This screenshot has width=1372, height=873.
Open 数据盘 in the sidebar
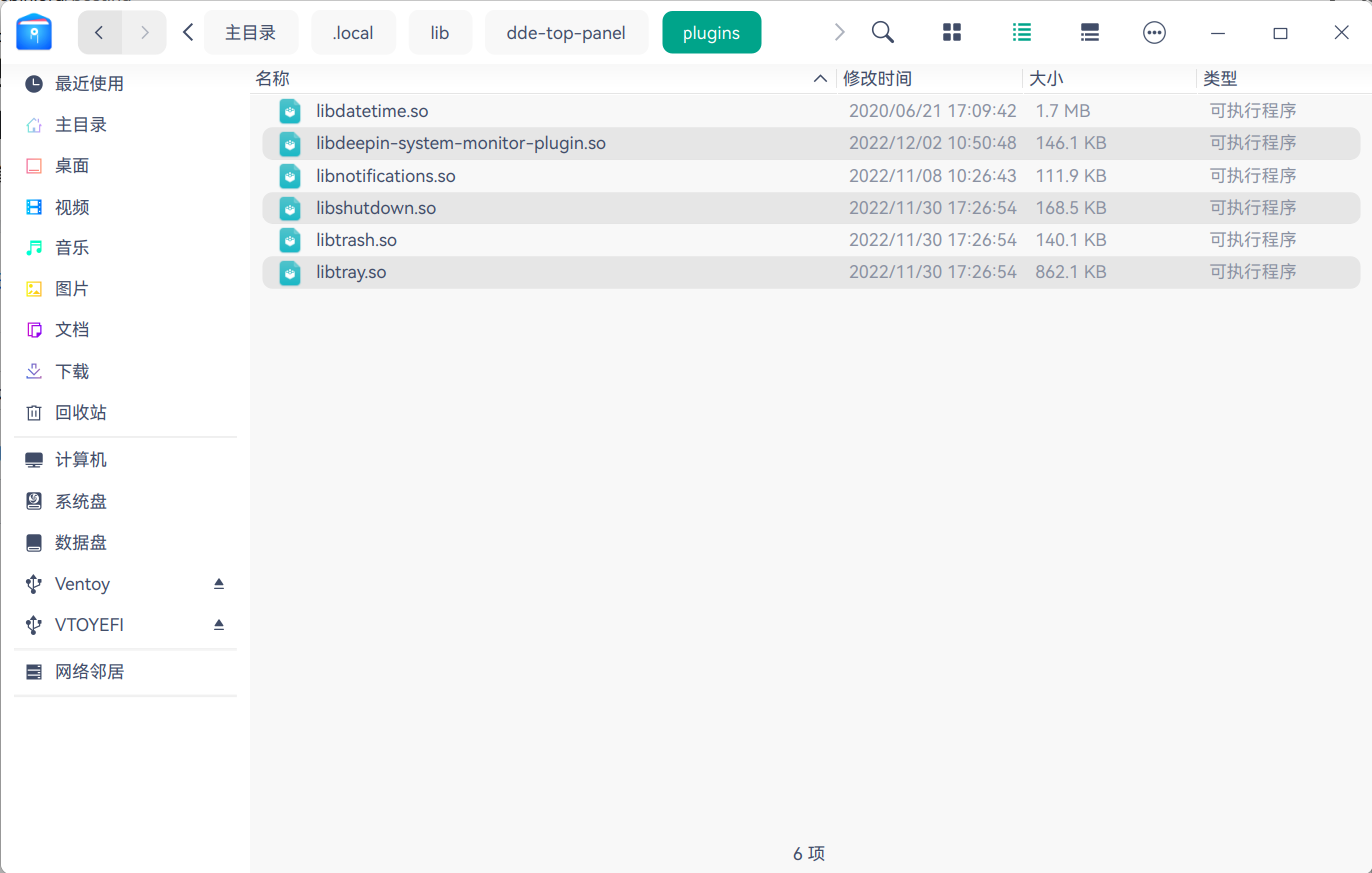(126, 542)
